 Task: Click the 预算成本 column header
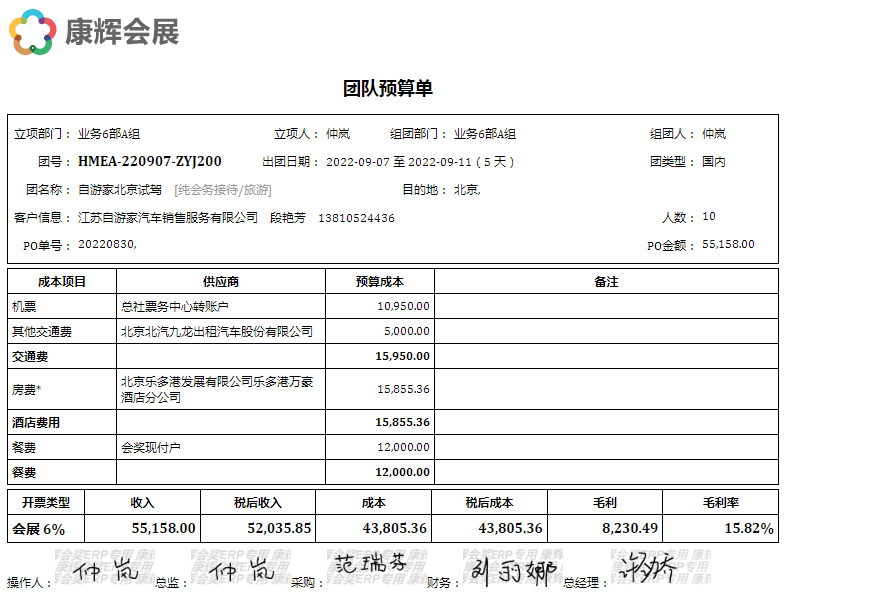[x=379, y=282]
